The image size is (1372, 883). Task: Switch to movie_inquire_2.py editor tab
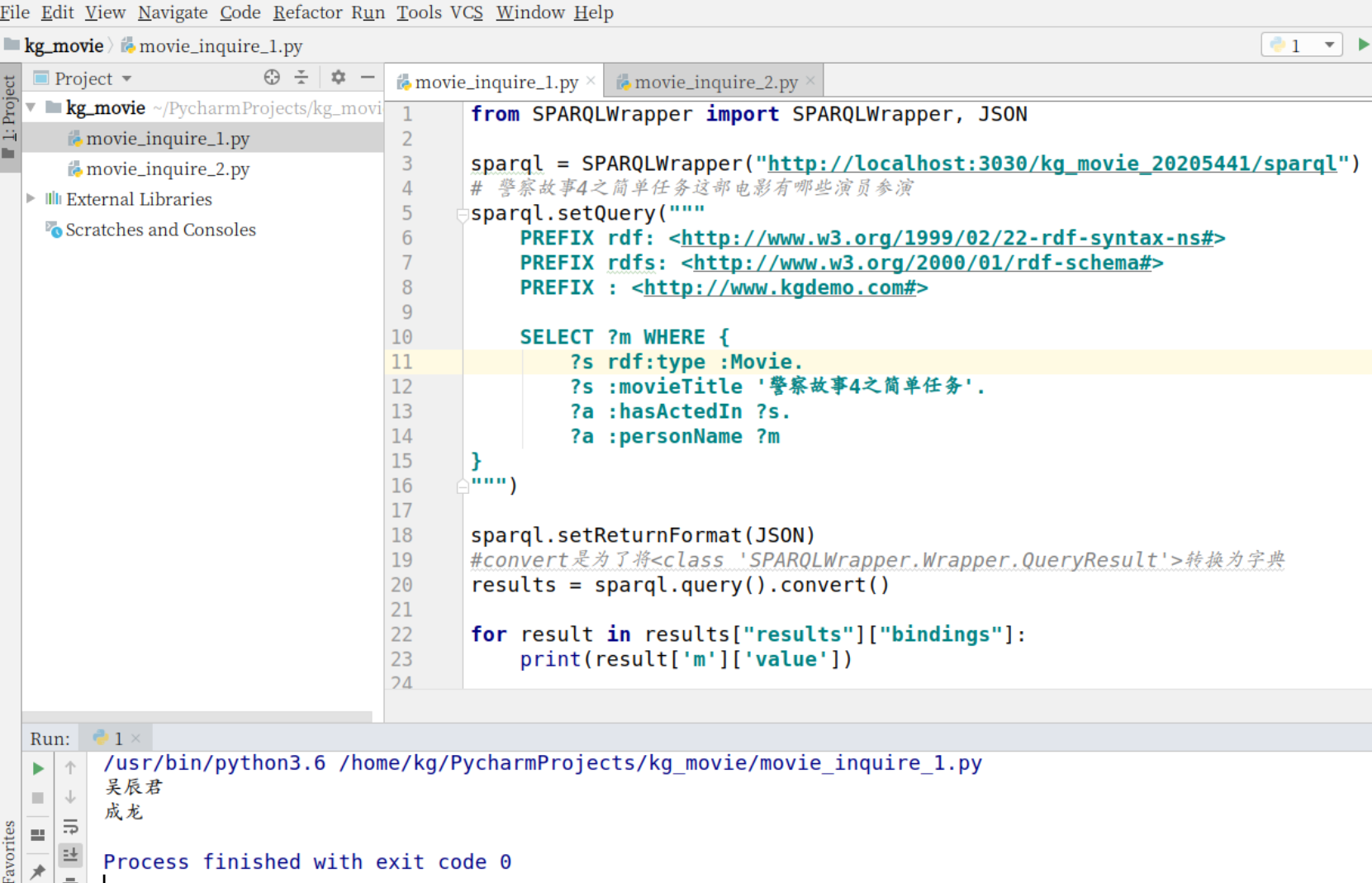click(715, 82)
